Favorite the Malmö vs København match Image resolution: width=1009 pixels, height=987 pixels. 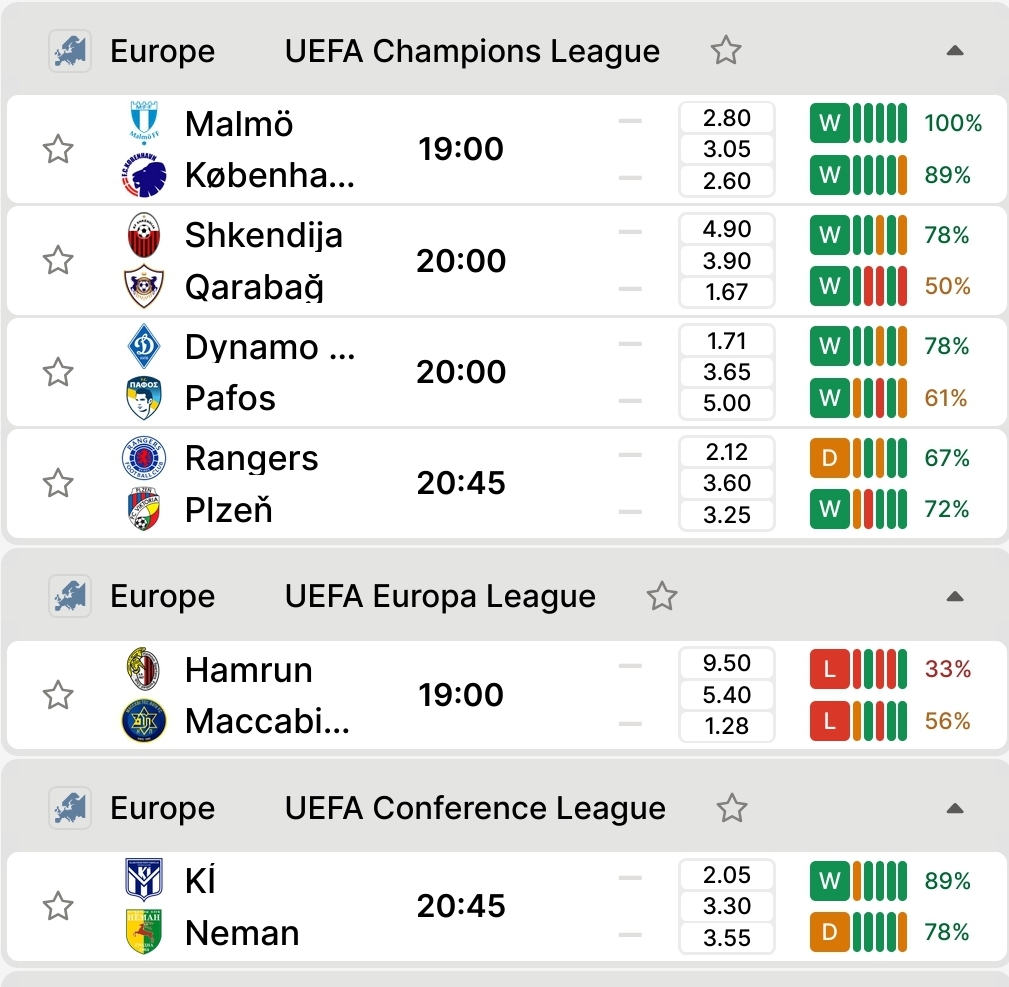coord(58,150)
